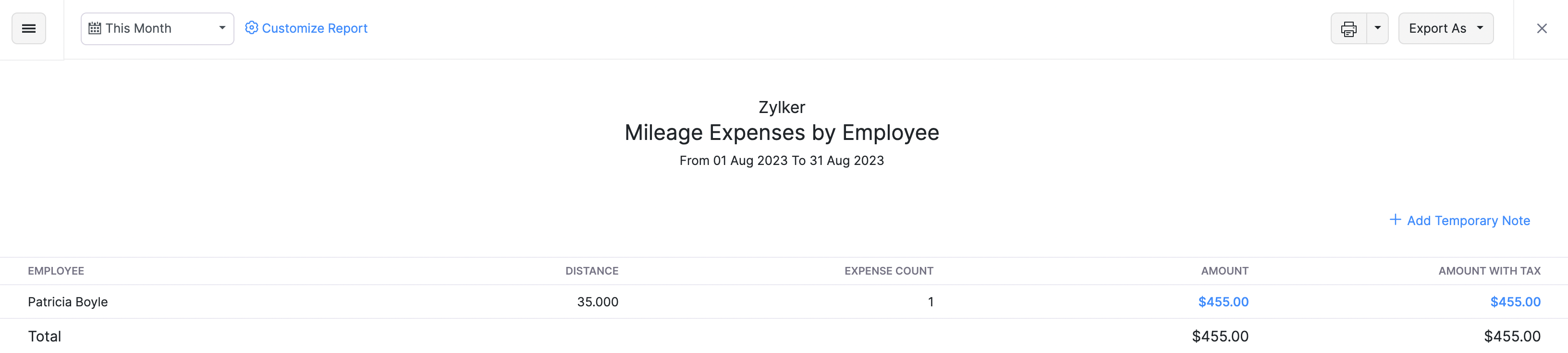Viewport: 1568px width, 353px height.
Task: Click the Mileage Expenses by Employee title
Action: [781, 132]
